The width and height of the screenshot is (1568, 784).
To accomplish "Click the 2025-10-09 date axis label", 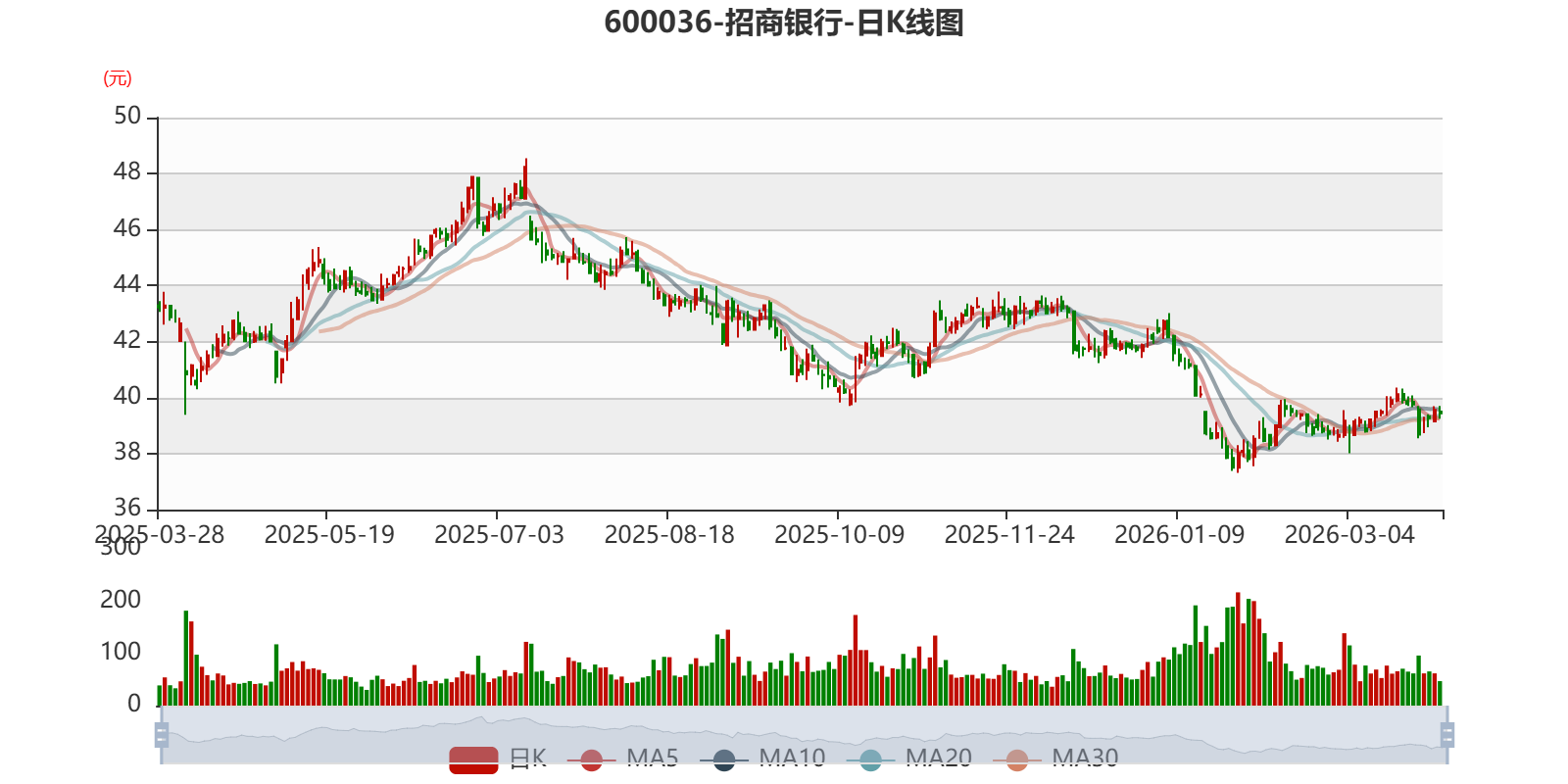I will point(839,535).
